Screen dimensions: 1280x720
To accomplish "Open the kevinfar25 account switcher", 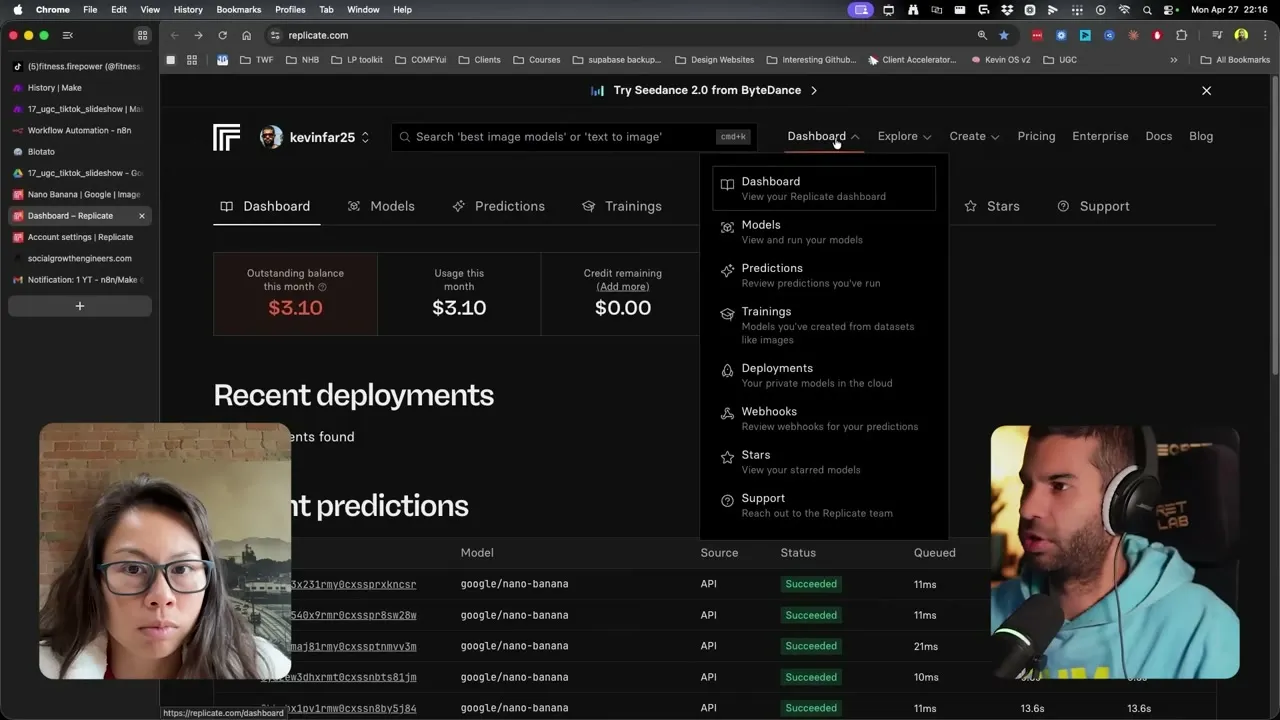I will click(315, 137).
